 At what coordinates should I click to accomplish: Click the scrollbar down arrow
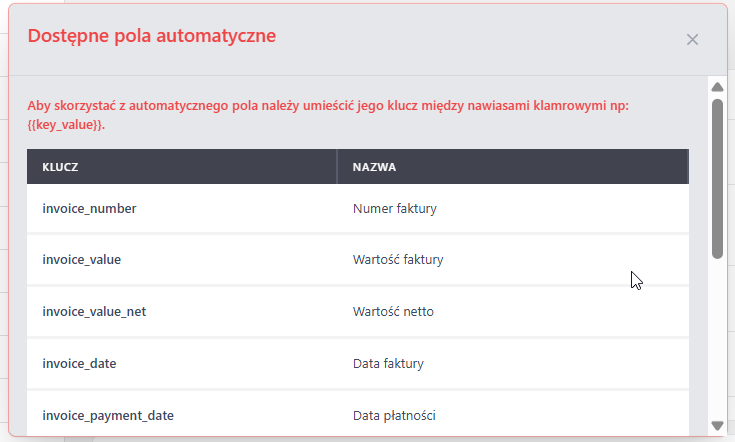pyautogui.click(x=716, y=425)
